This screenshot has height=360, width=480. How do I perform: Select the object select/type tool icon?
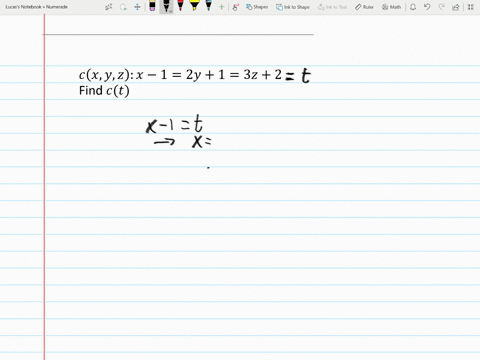click(x=109, y=7)
